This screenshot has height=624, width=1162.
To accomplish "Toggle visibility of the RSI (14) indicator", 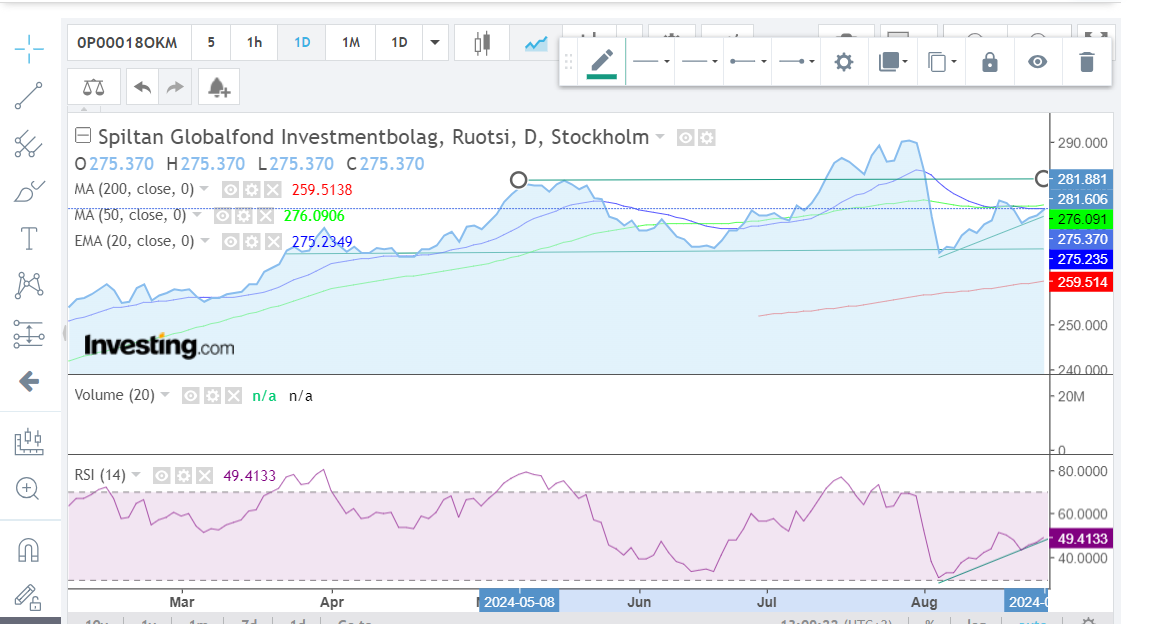I will 162,476.
